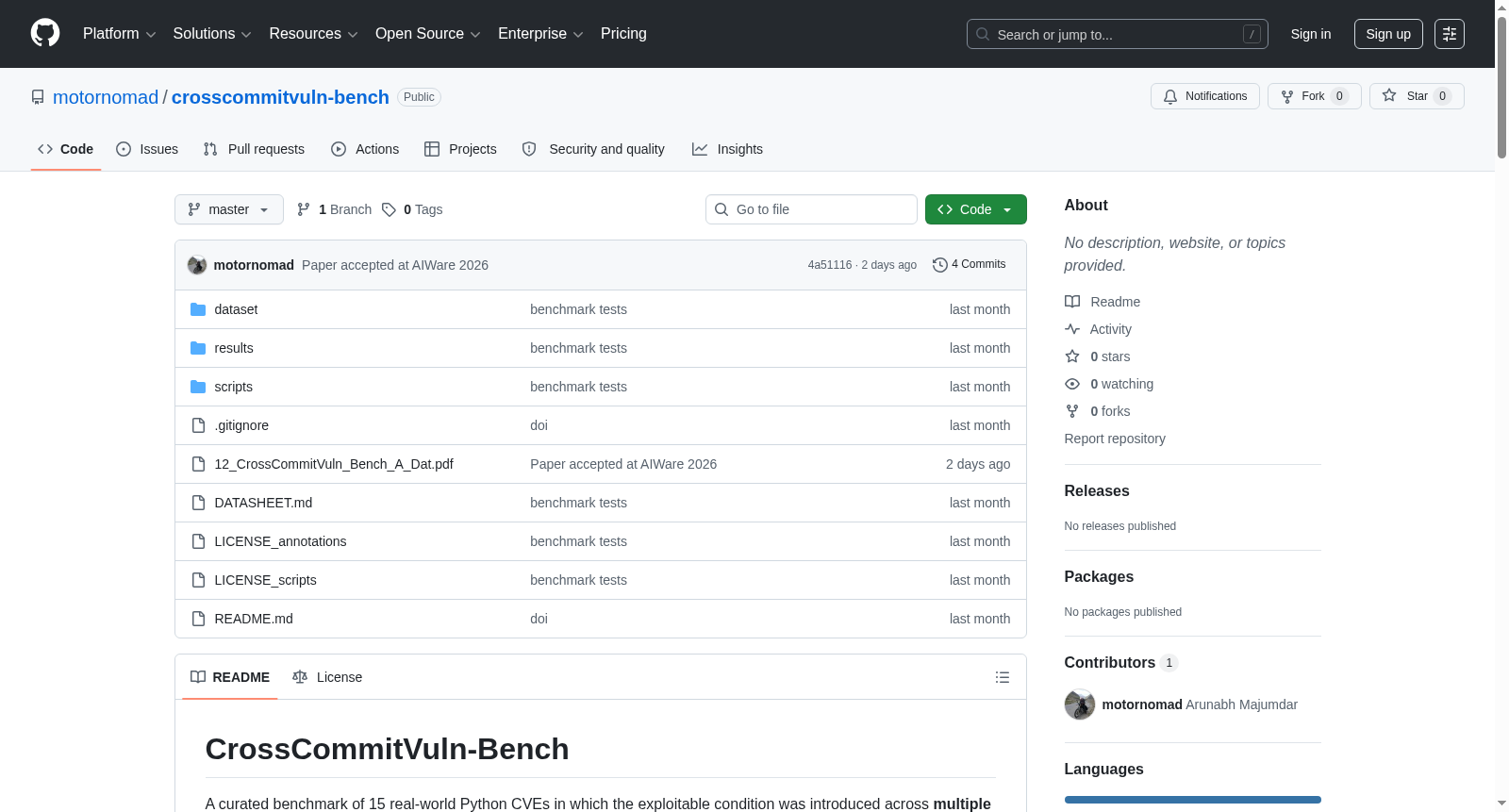Open the GitHub homepage logo
The image size is (1509, 812).
point(45,33)
